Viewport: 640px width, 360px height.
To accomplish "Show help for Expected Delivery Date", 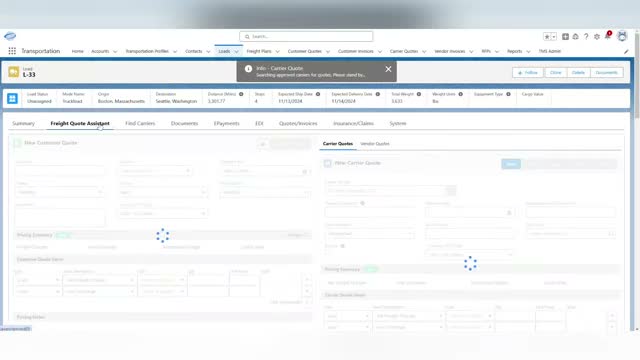I will pos(378,94).
